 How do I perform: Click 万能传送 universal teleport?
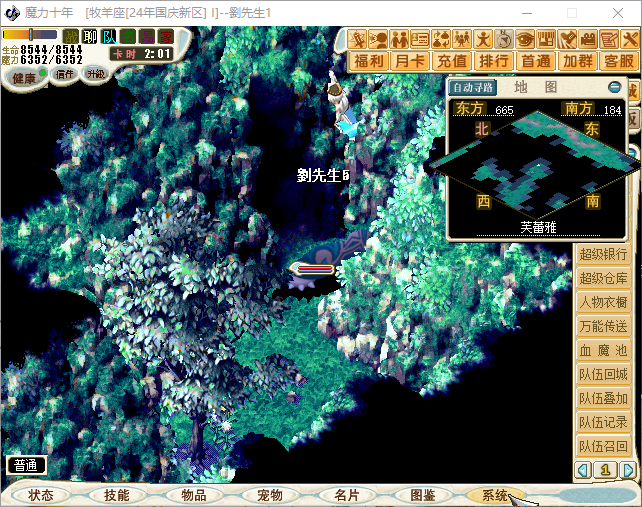[x=603, y=326]
